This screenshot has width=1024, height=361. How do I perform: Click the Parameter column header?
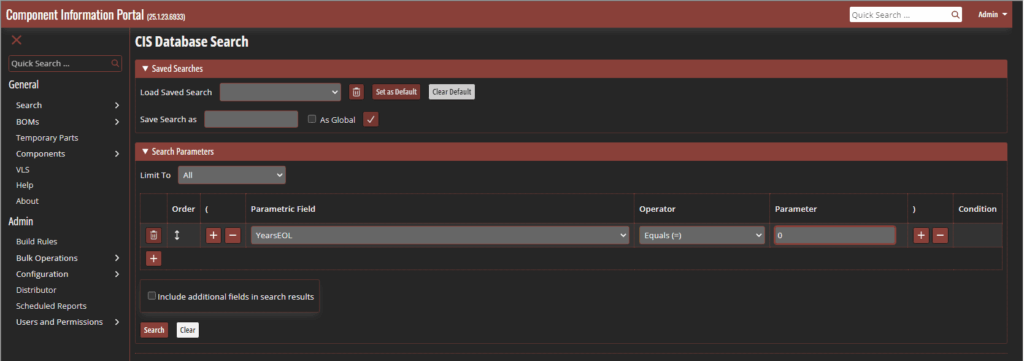pos(796,209)
